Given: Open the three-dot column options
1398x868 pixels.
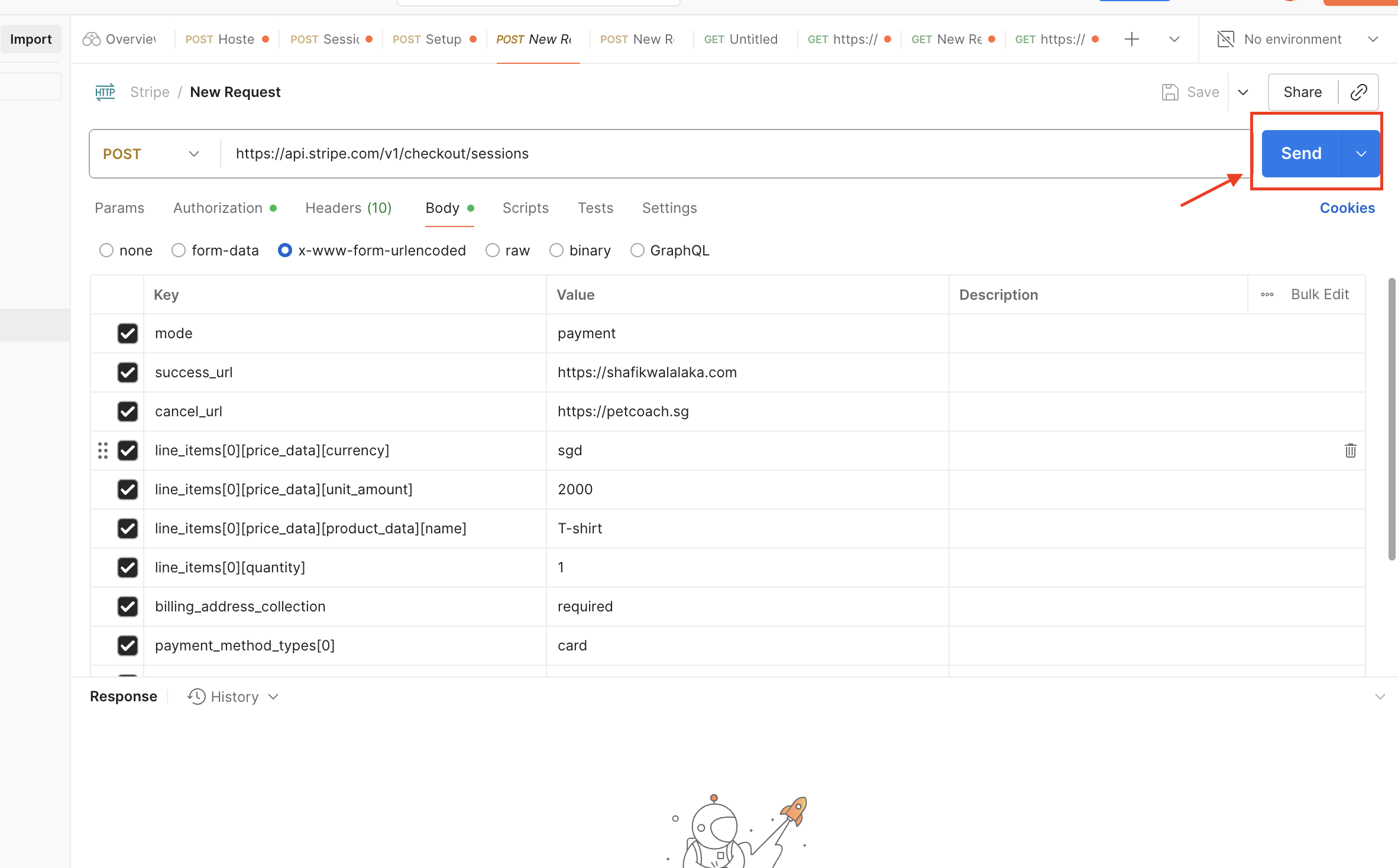Looking at the screenshot, I should point(1267,294).
